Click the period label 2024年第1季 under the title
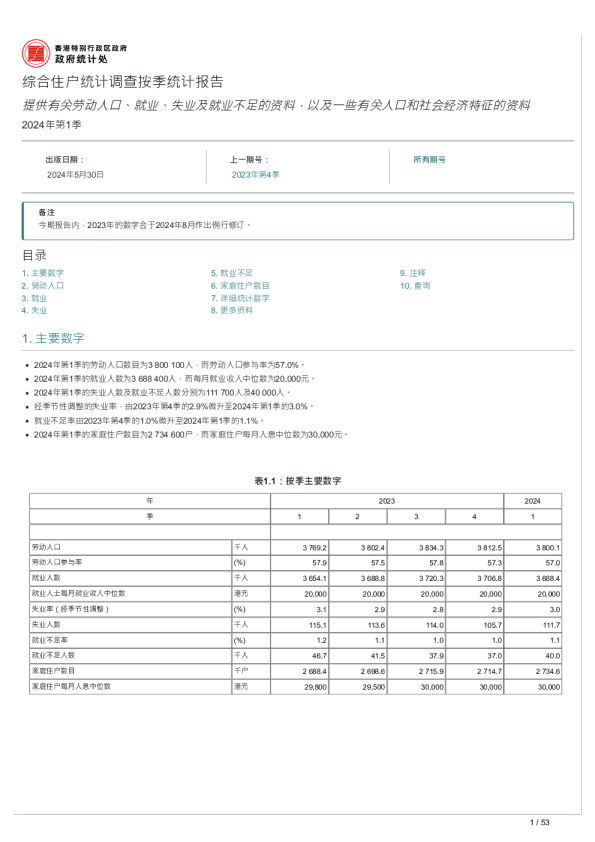This screenshot has height=842, width=595. (52, 125)
